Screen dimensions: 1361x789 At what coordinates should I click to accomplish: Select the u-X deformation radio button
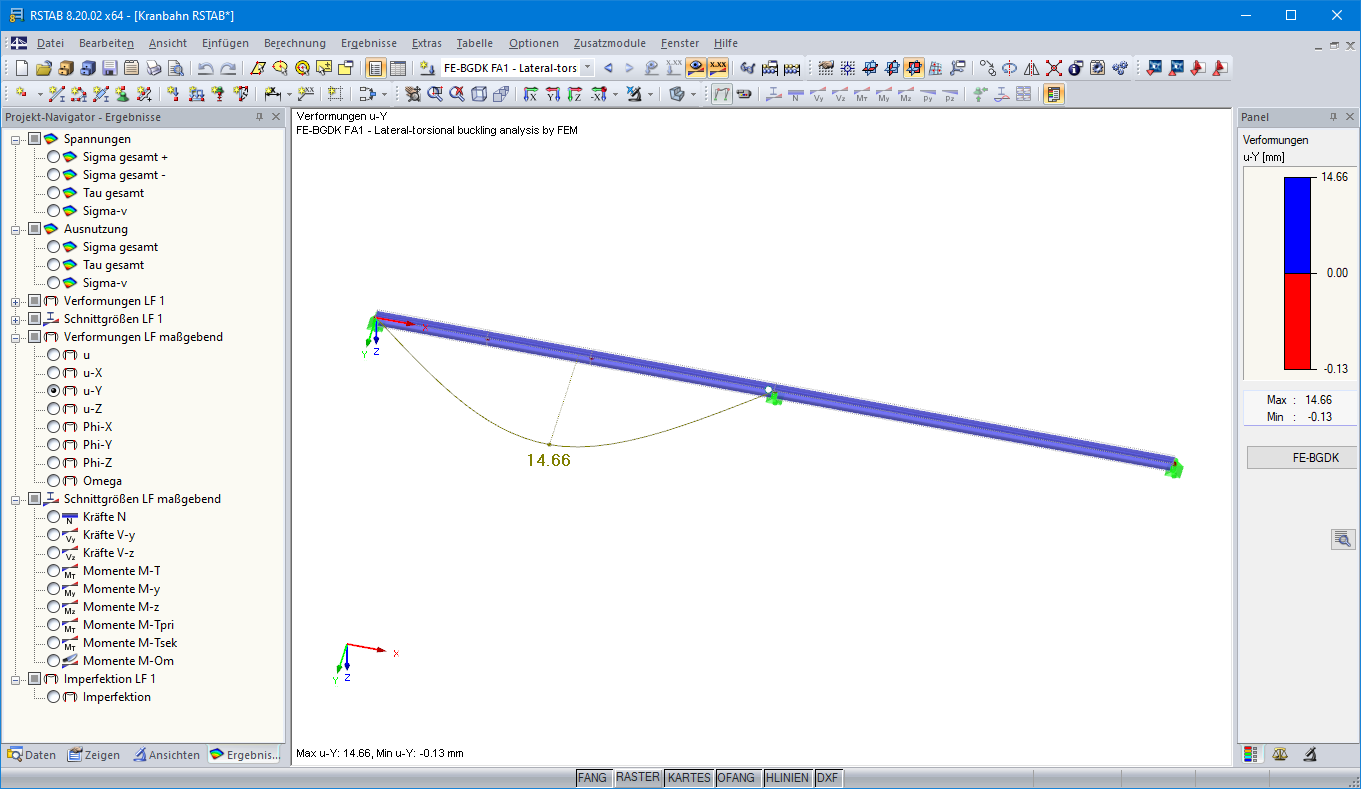[x=54, y=373]
